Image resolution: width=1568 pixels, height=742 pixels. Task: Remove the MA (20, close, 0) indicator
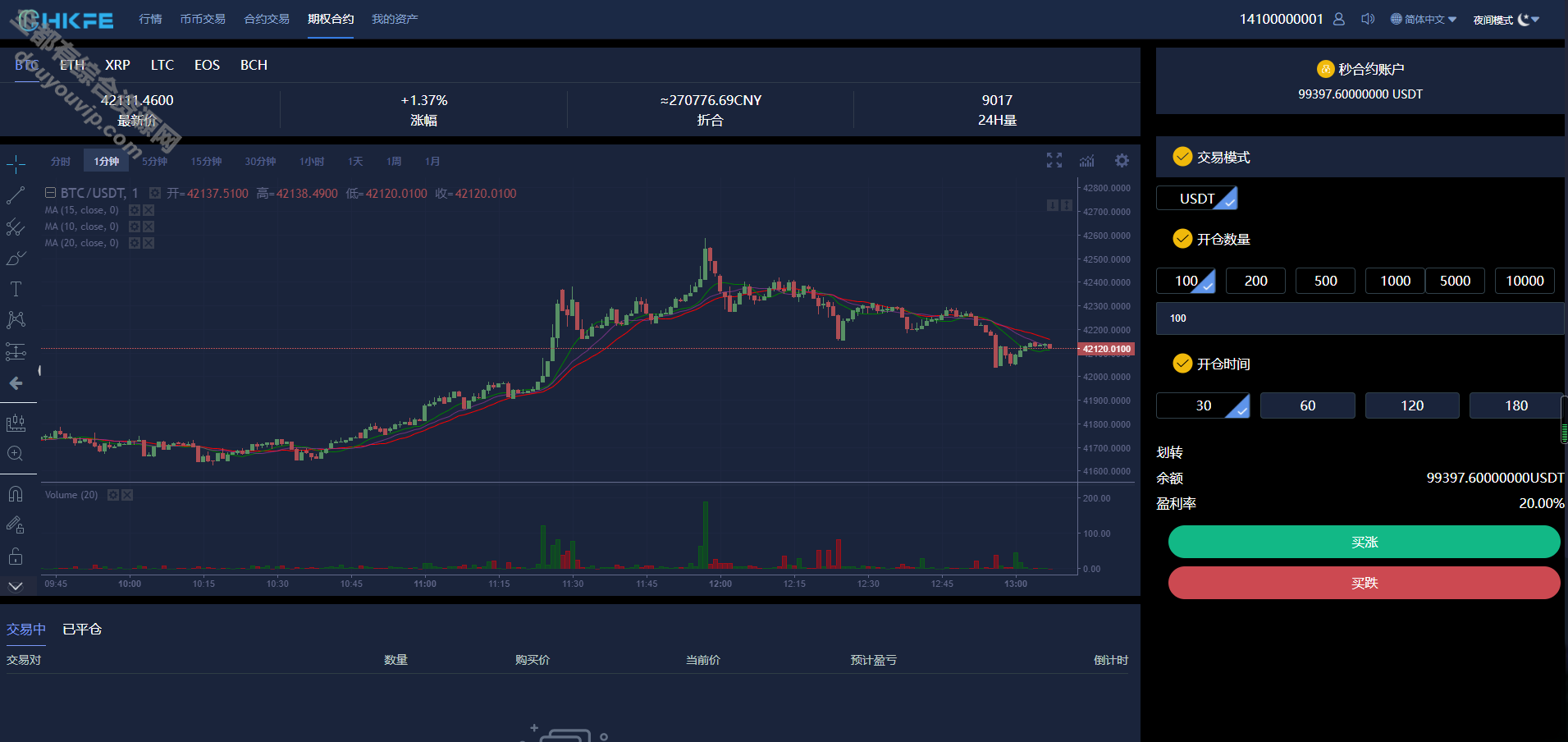pyautogui.click(x=149, y=243)
